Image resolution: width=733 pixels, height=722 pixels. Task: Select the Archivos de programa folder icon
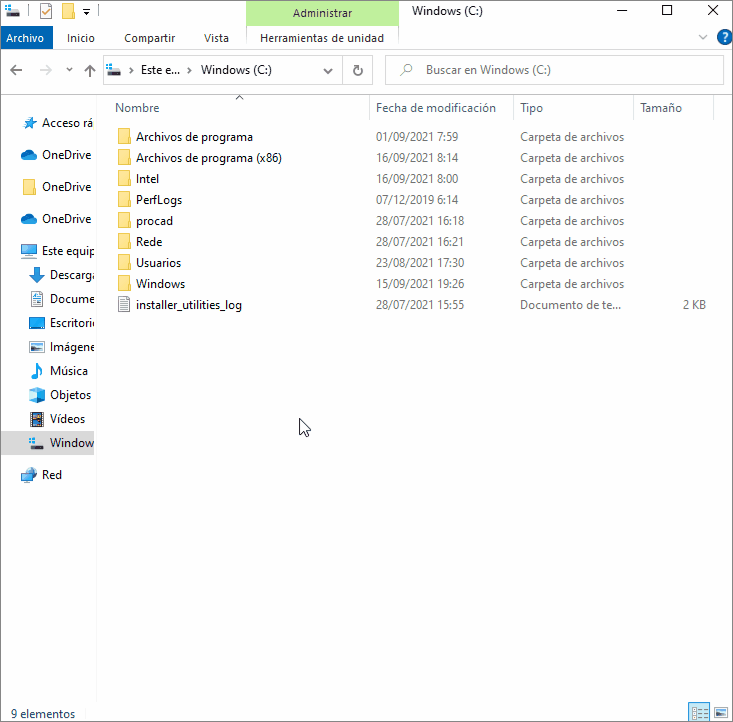coord(124,137)
